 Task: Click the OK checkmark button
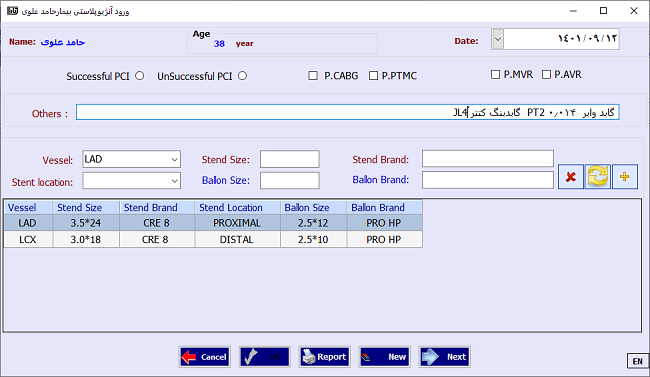264,357
